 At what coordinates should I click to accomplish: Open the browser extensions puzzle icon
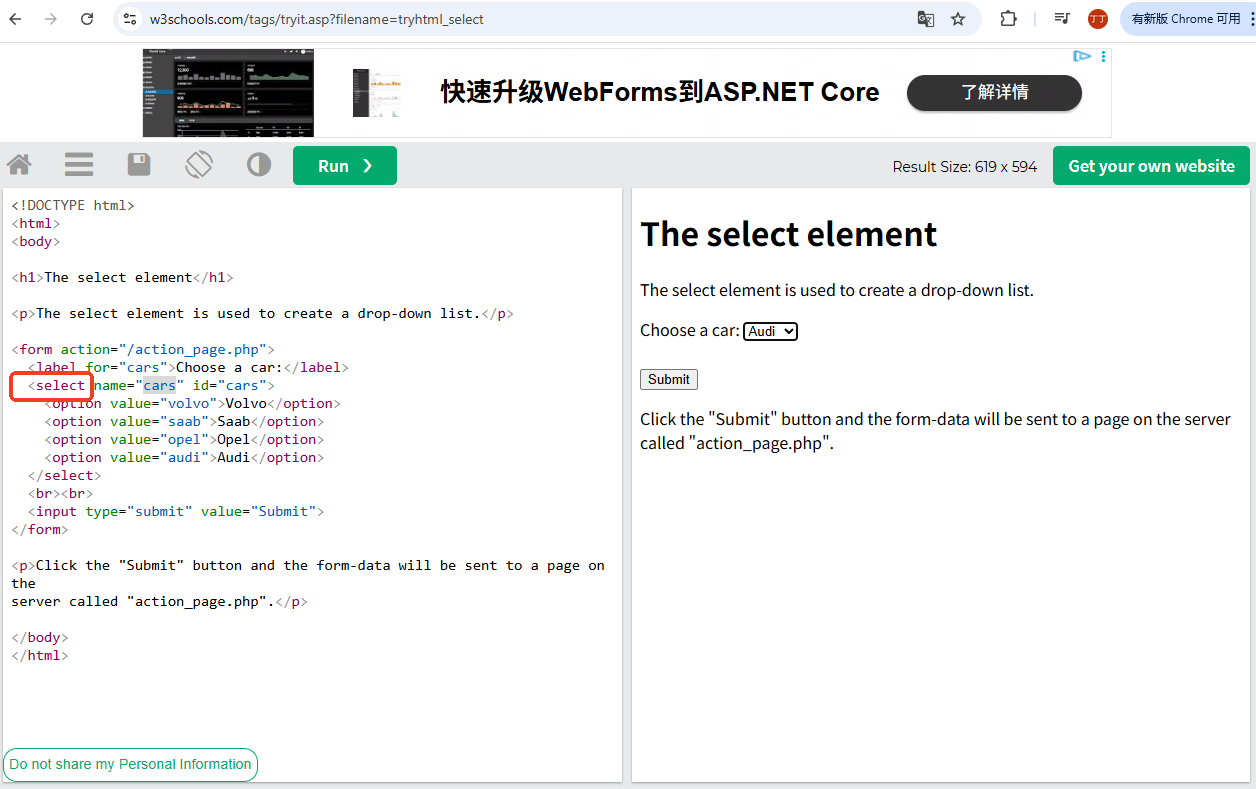(x=1008, y=18)
